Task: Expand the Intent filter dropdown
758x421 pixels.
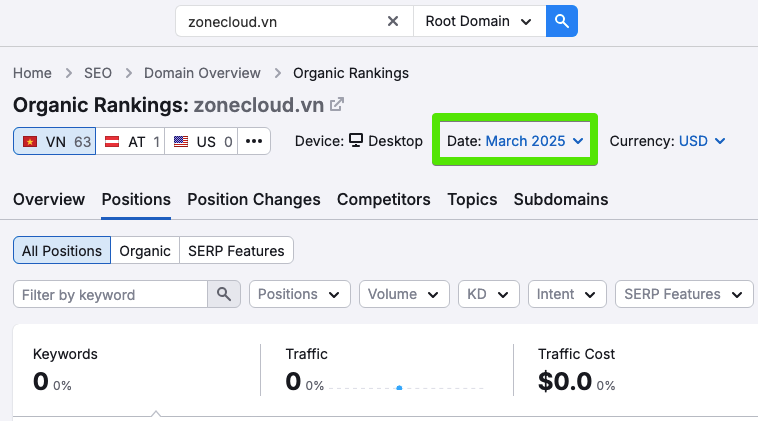Action: tap(567, 294)
